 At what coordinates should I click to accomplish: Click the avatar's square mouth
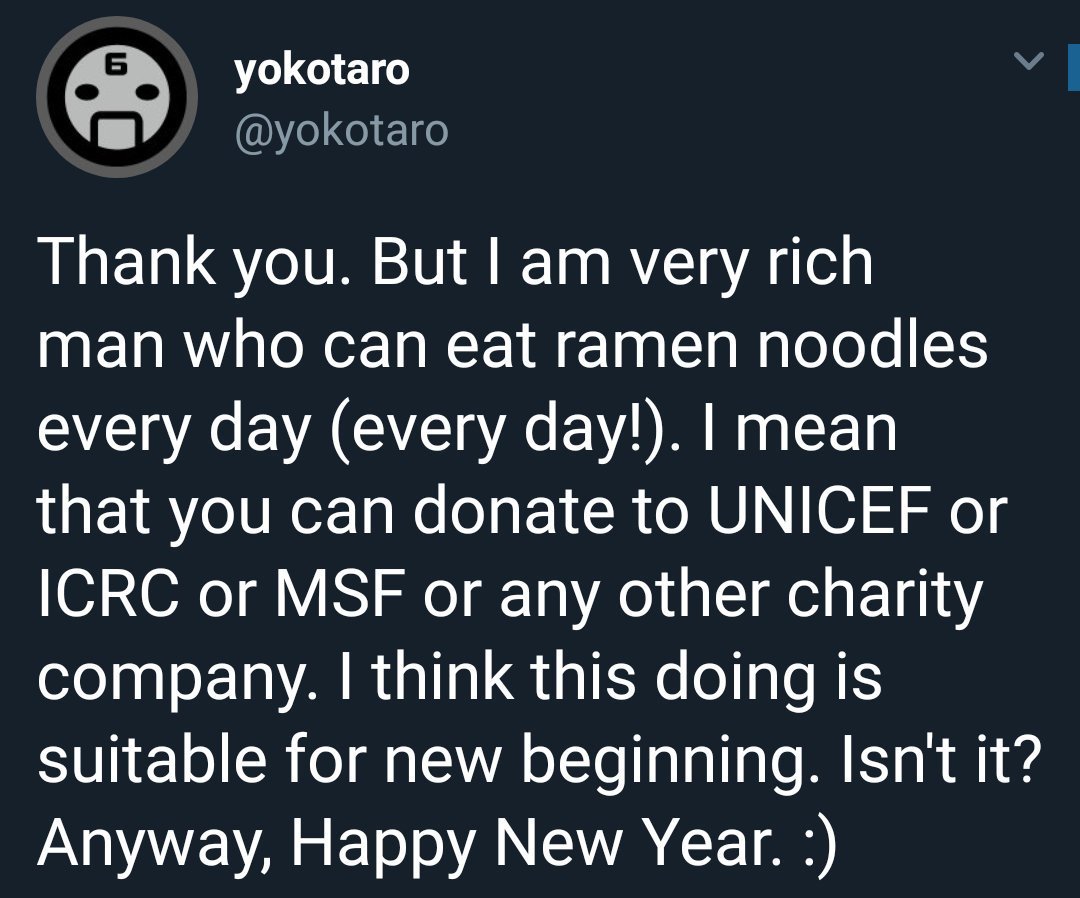pyautogui.click(x=117, y=131)
